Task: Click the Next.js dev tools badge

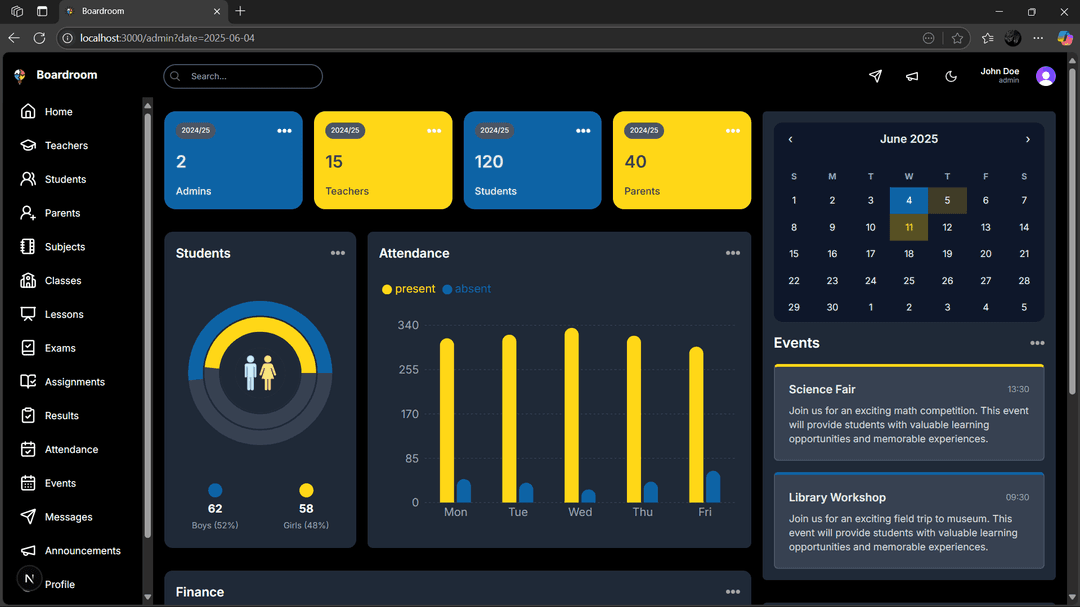Action: [x=28, y=578]
